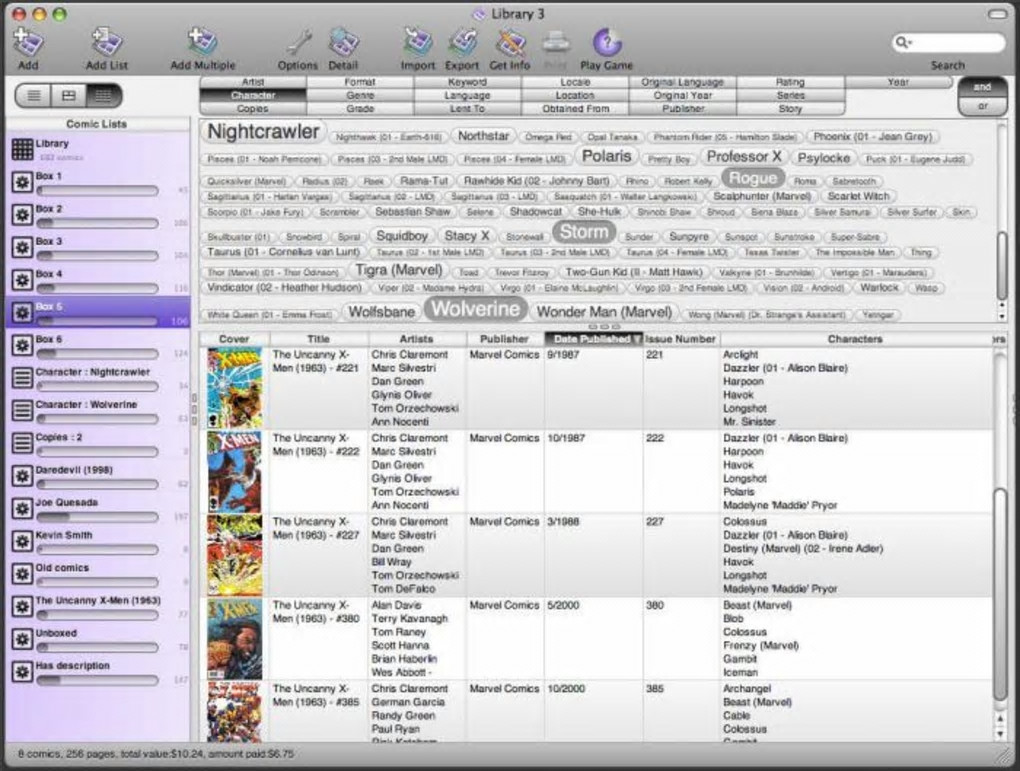This screenshot has width=1020, height=771.
Task: Click the Add comic toolbar icon
Action: click(28, 43)
